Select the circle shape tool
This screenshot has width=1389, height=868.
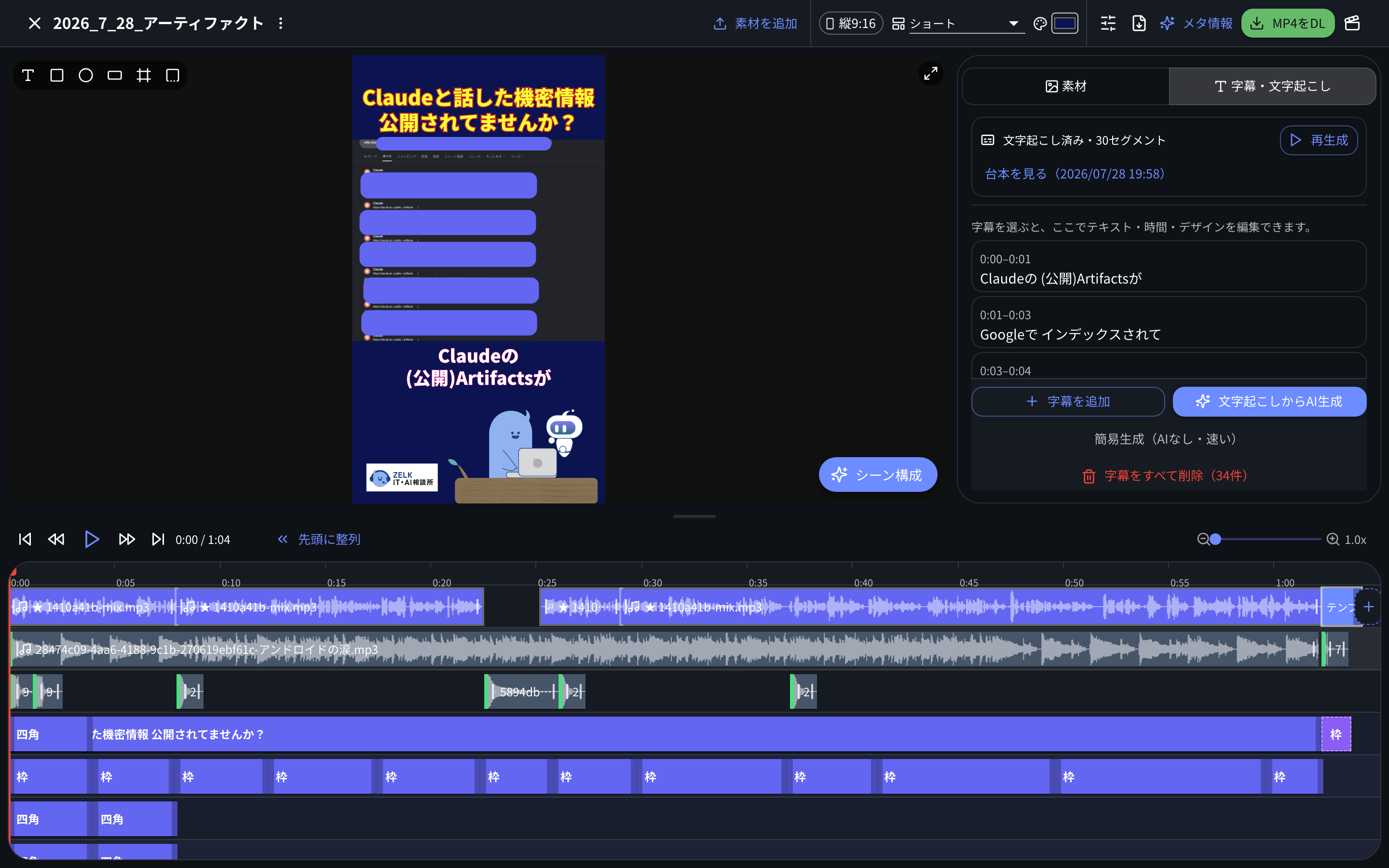(x=85, y=75)
